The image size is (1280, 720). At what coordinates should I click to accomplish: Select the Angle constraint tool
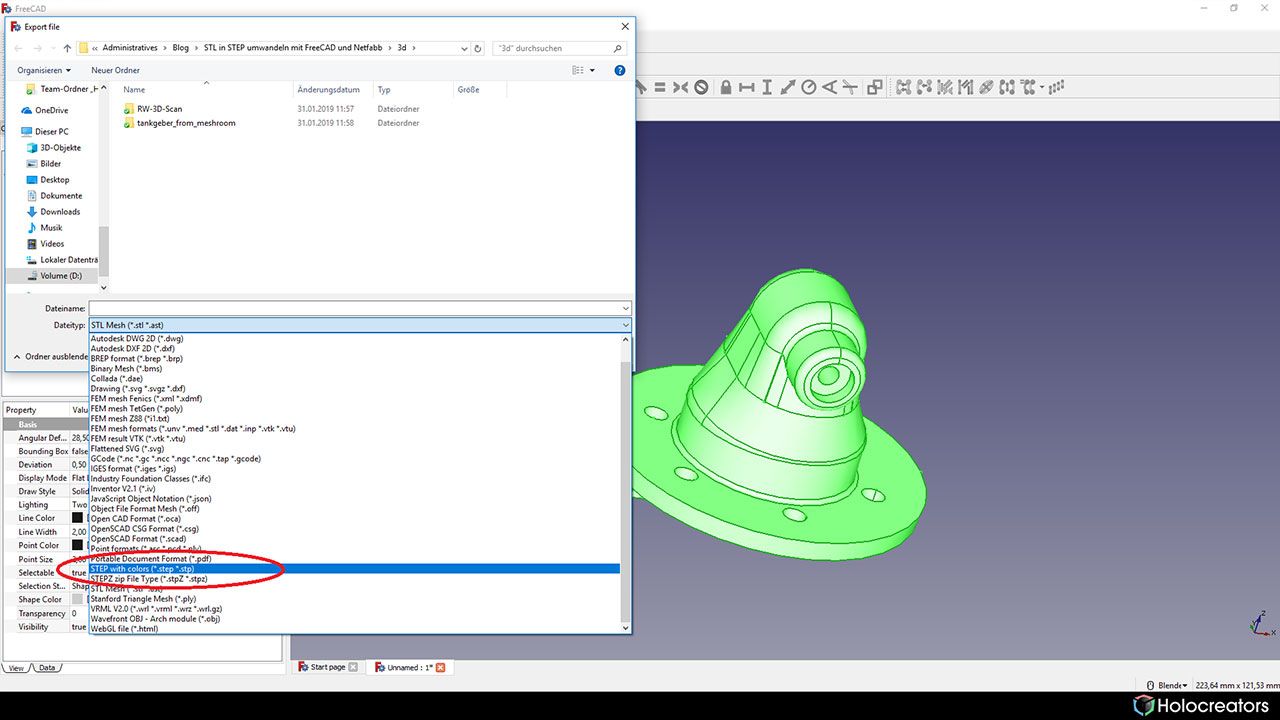point(828,87)
